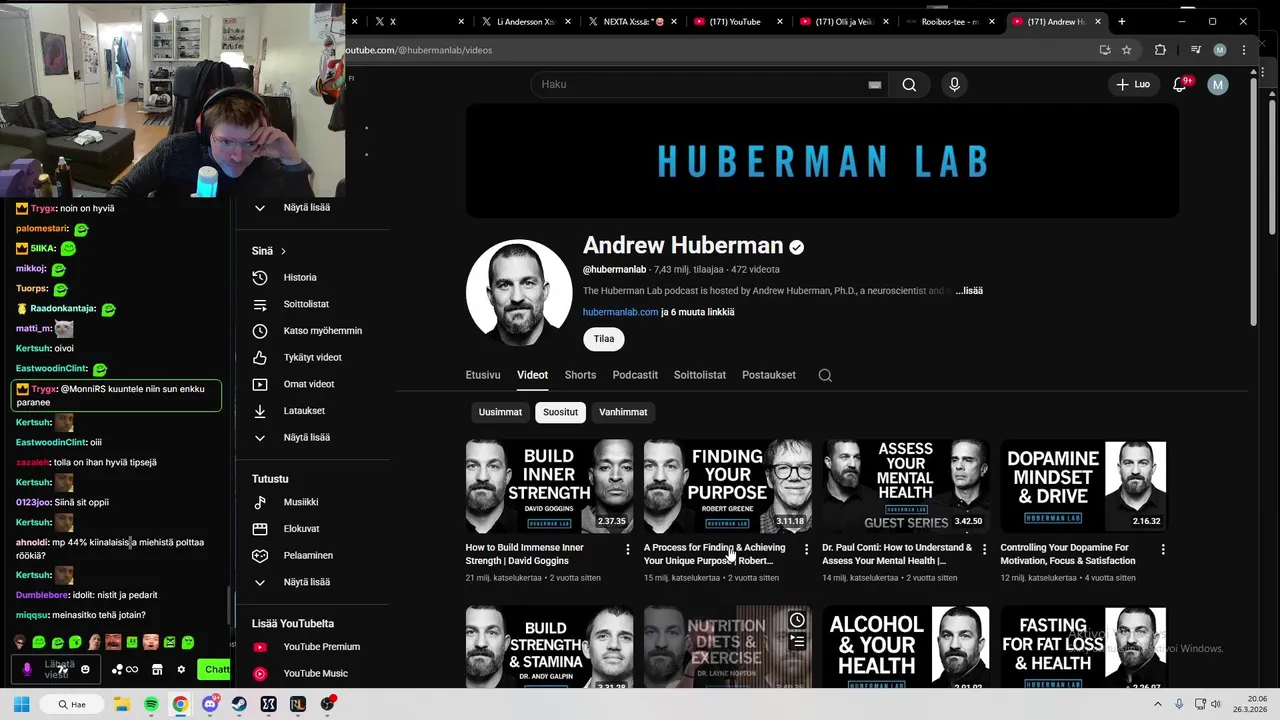
Task: Click the Luo create button
Action: coord(1133,85)
